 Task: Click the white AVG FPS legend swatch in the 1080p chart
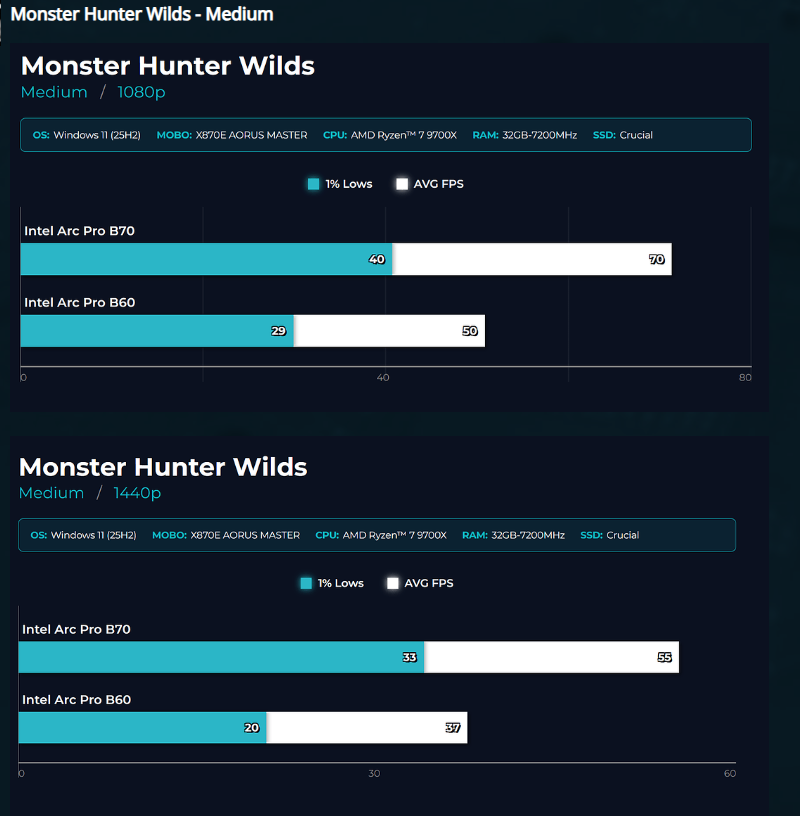(x=402, y=184)
